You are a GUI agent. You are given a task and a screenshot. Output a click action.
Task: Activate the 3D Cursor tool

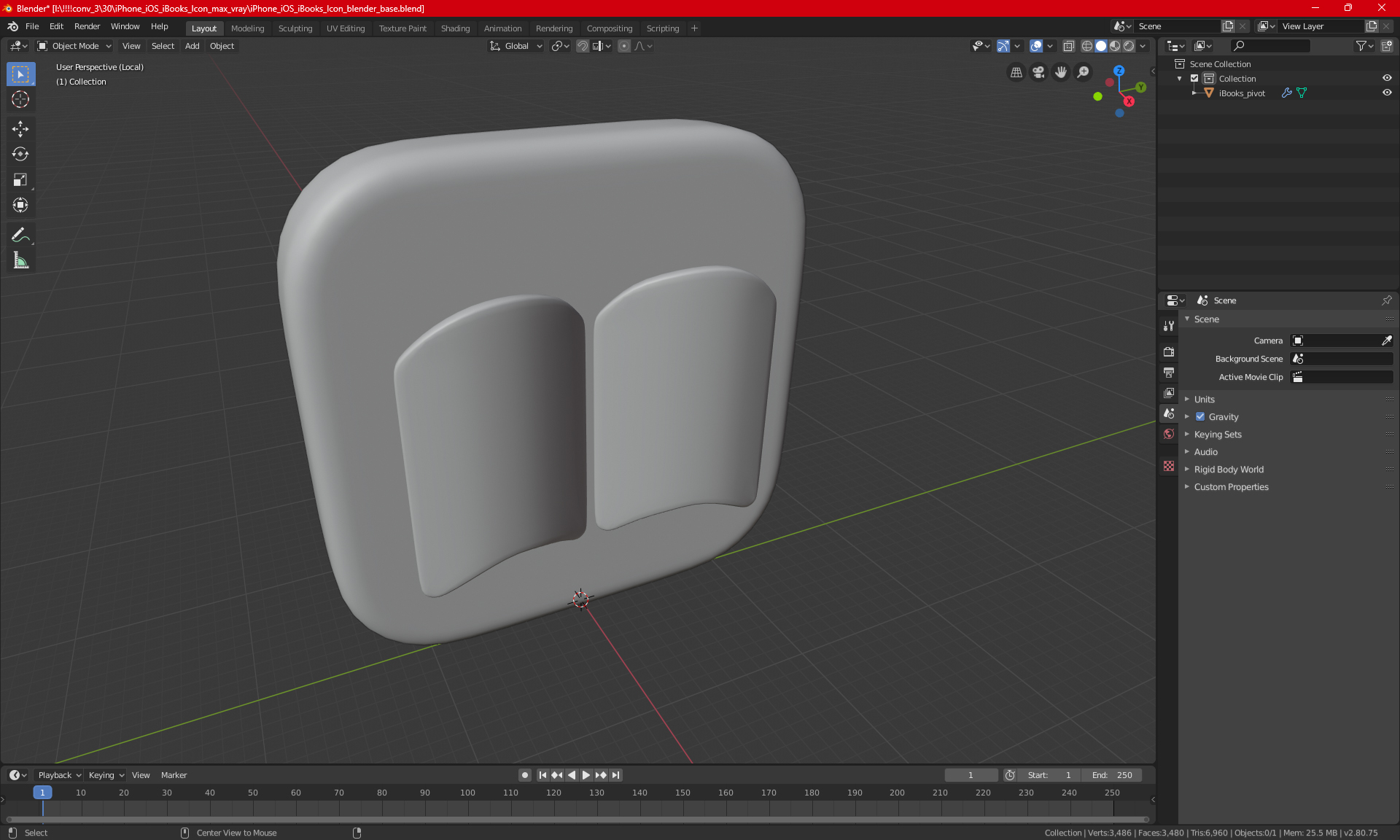pyautogui.click(x=20, y=100)
